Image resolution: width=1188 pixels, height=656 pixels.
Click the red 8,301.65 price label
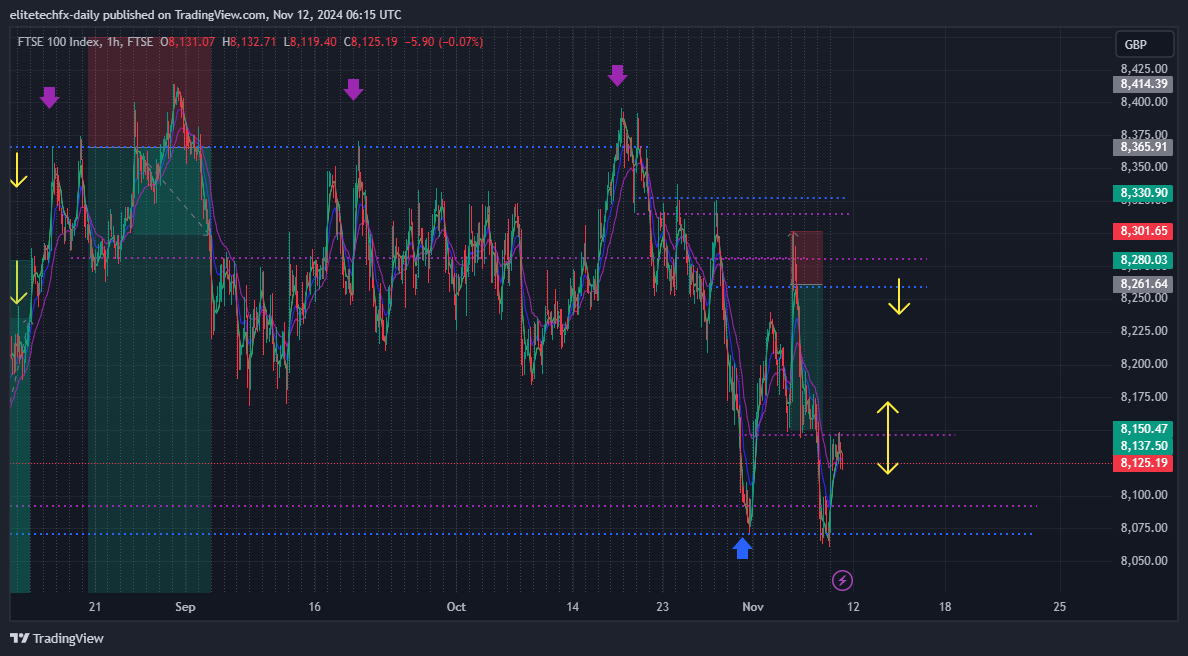coord(1143,231)
